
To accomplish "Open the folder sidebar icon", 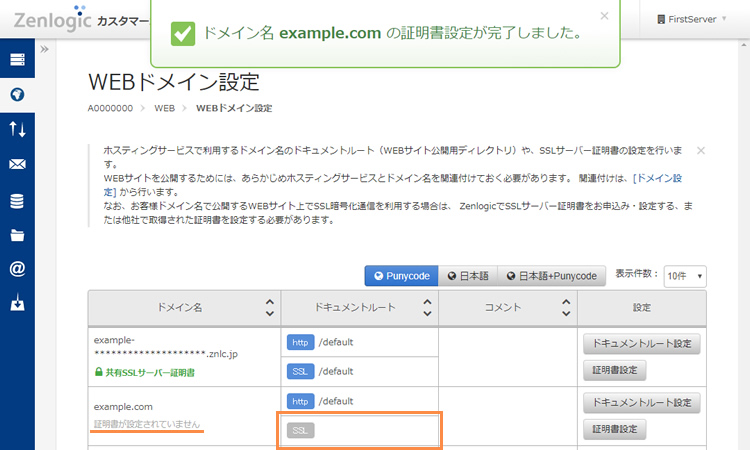I will coord(17,236).
